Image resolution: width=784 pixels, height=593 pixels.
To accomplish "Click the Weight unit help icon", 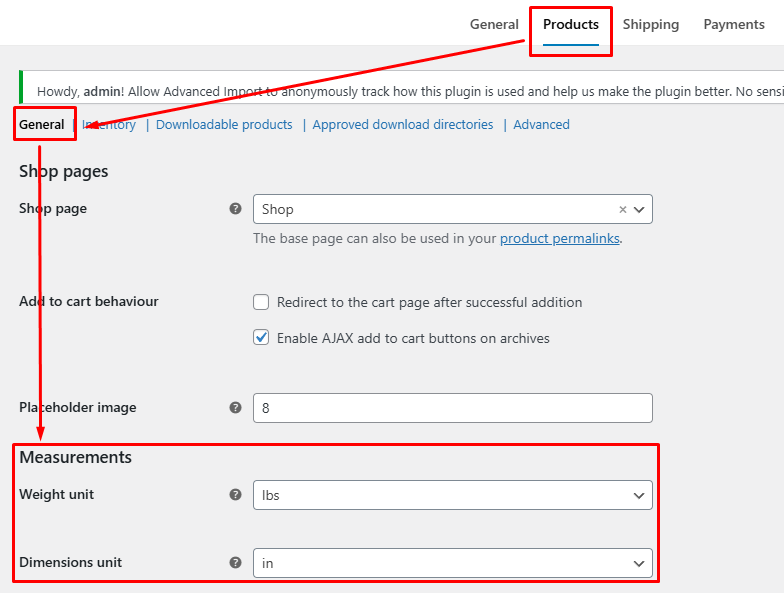I will pyautogui.click(x=236, y=494).
